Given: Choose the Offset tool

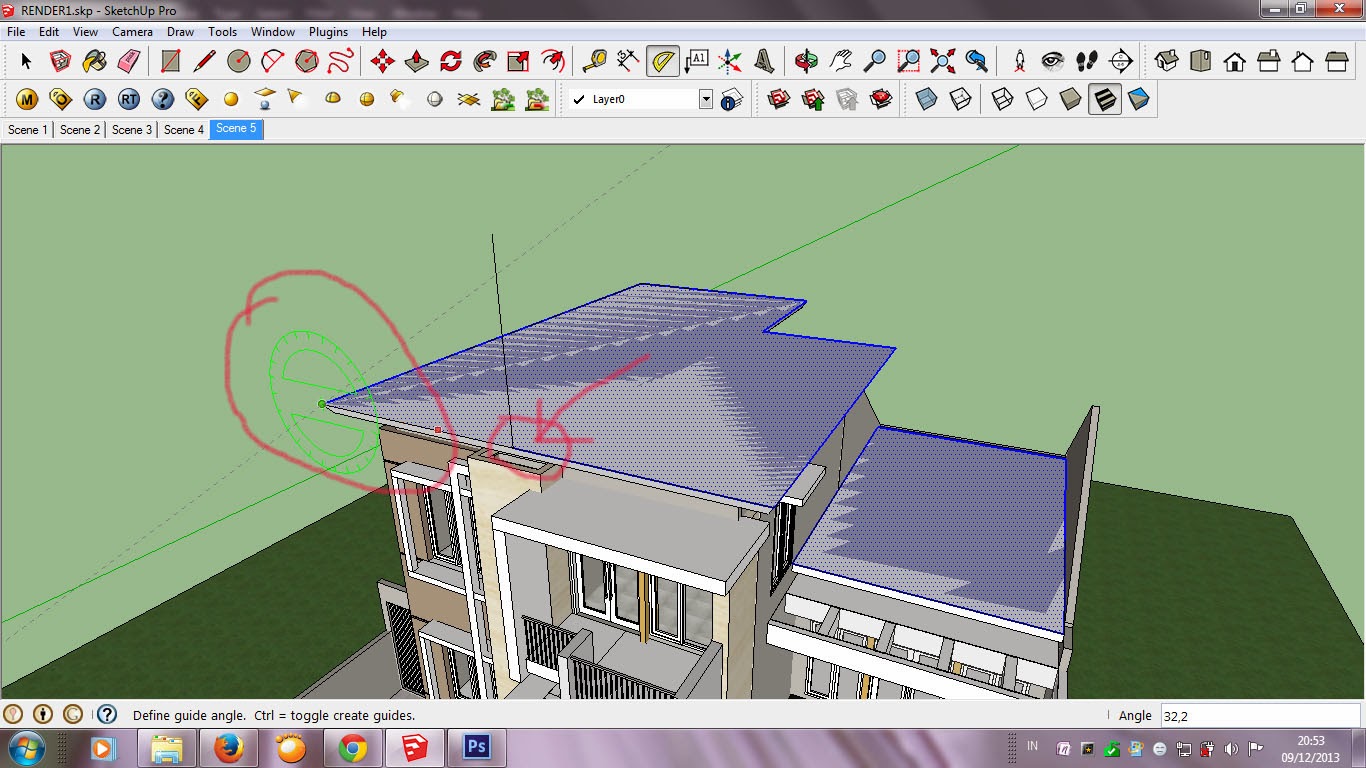Looking at the screenshot, I should coord(552,61).
